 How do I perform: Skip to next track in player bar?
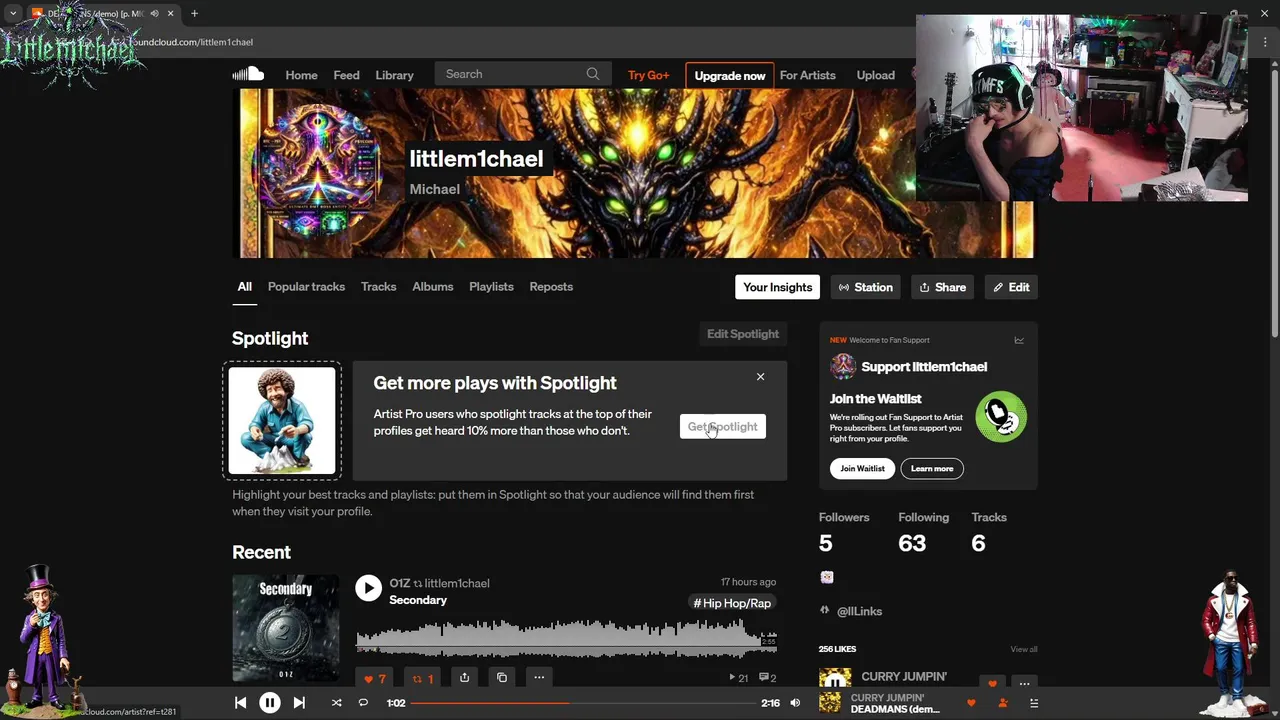[x=299, y=703]
